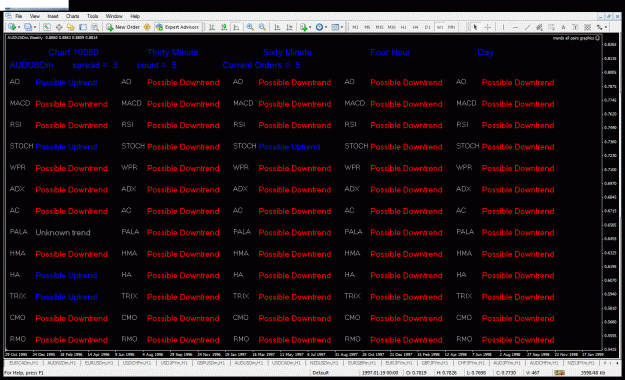Viewport: 625px width, 380px height.
Task: Switch to the CHFJPYm,H1 chart tab
Action: [x=470, y=363]
